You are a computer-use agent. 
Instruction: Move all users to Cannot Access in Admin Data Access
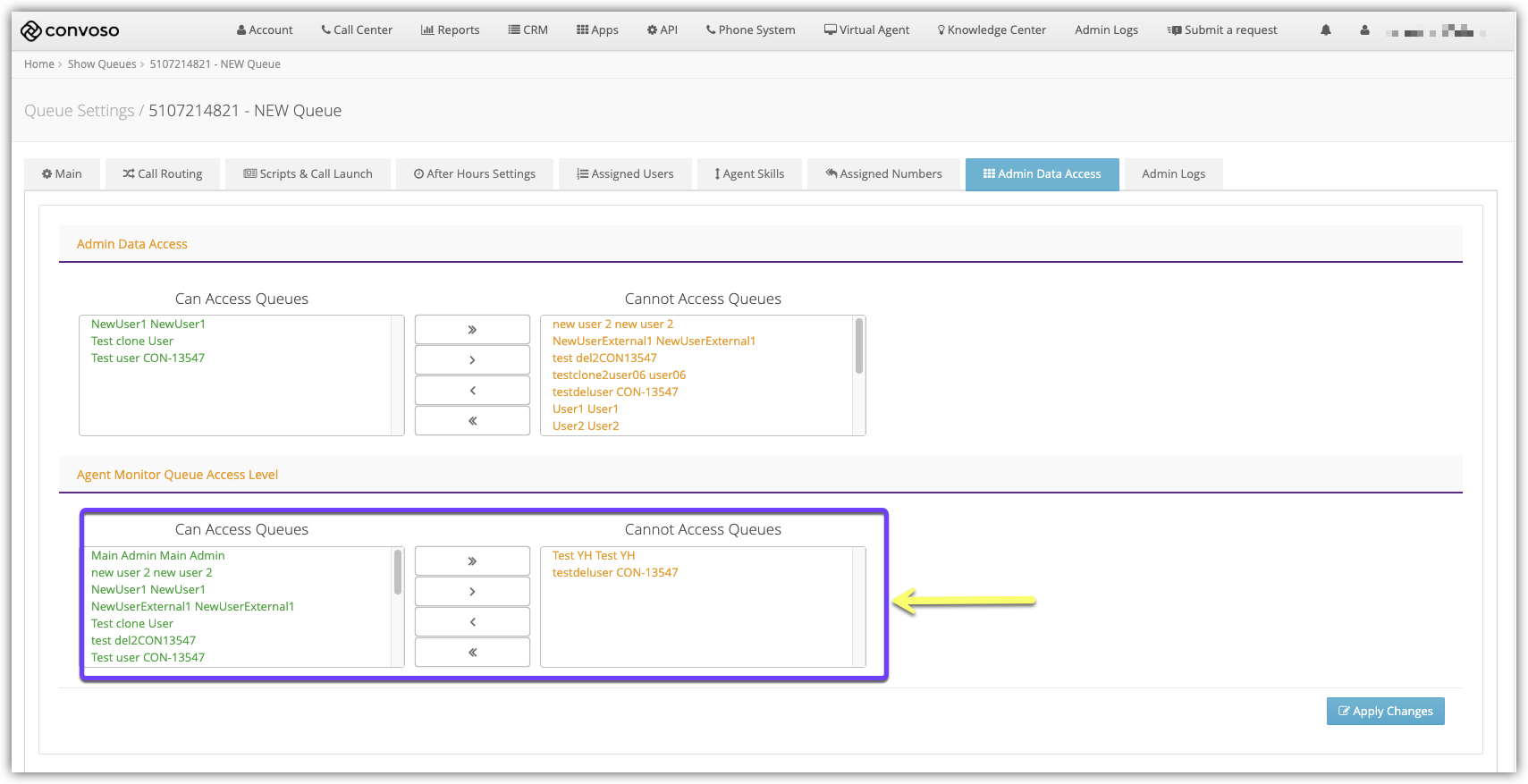[x=472, y=330]
